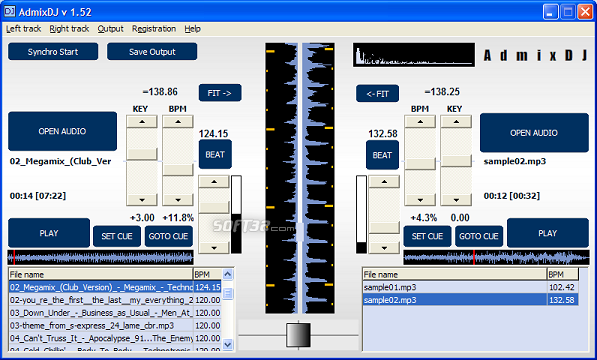Screen dimensions: 597x360
Task: Click the right deck BPM slider thumb
Action: (420, 164)
